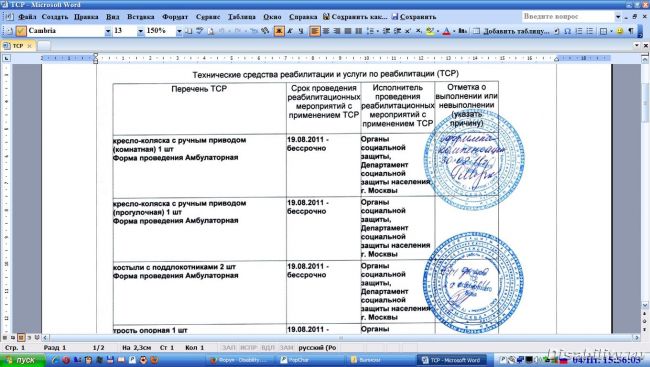Click the center alignment icon

326,31
